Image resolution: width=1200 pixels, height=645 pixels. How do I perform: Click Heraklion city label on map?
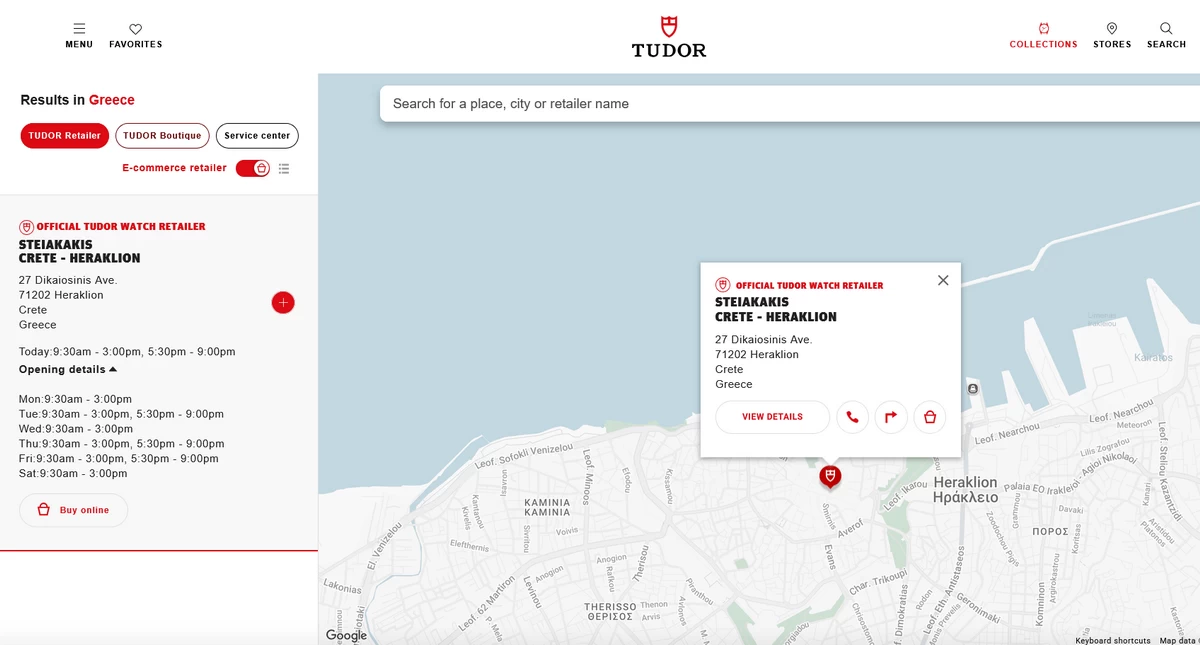tap(965, 489)
